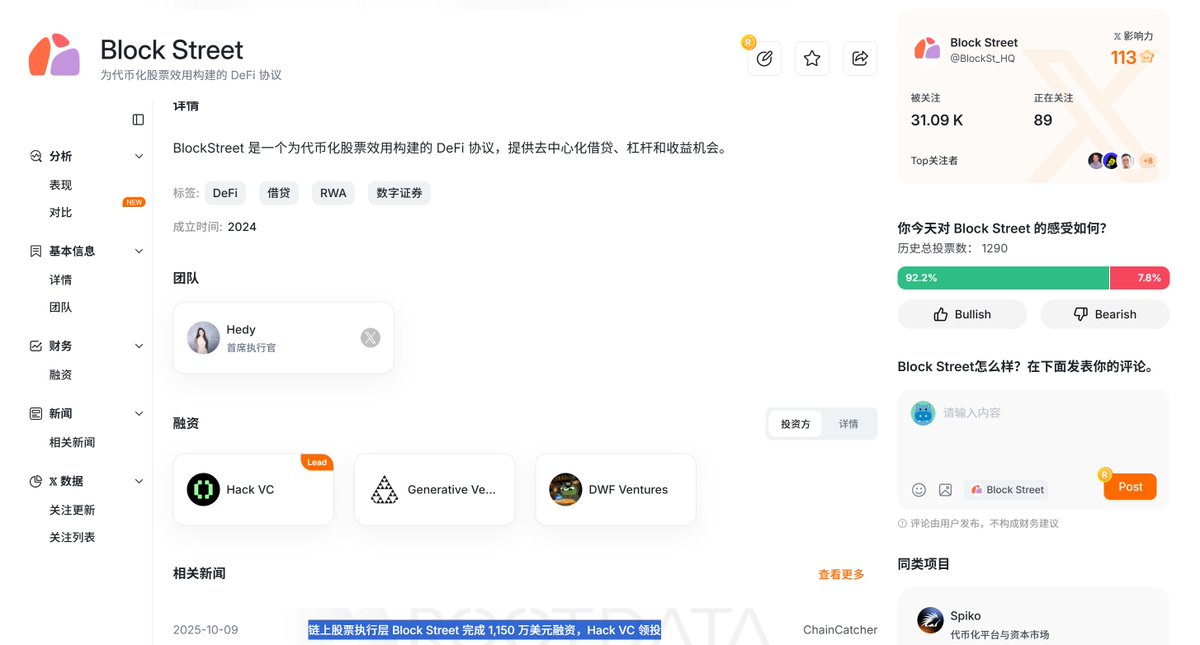Switch to 投资方 tab

tap(796, 424)
